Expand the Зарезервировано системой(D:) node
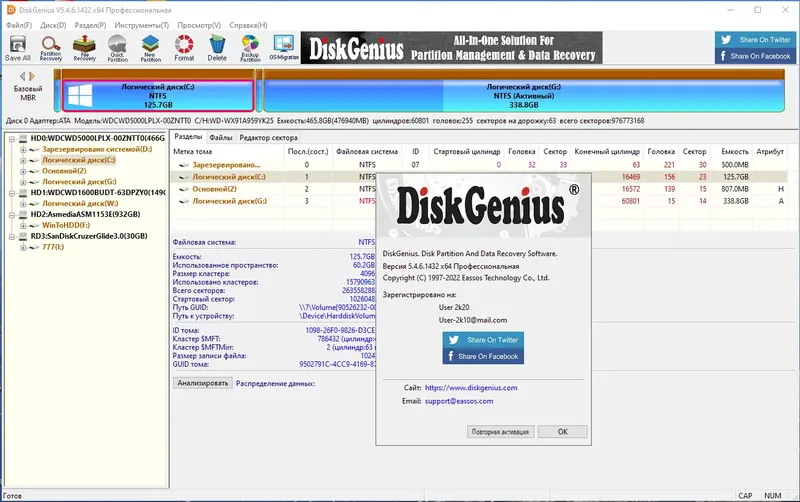 [x=23, y=149]
